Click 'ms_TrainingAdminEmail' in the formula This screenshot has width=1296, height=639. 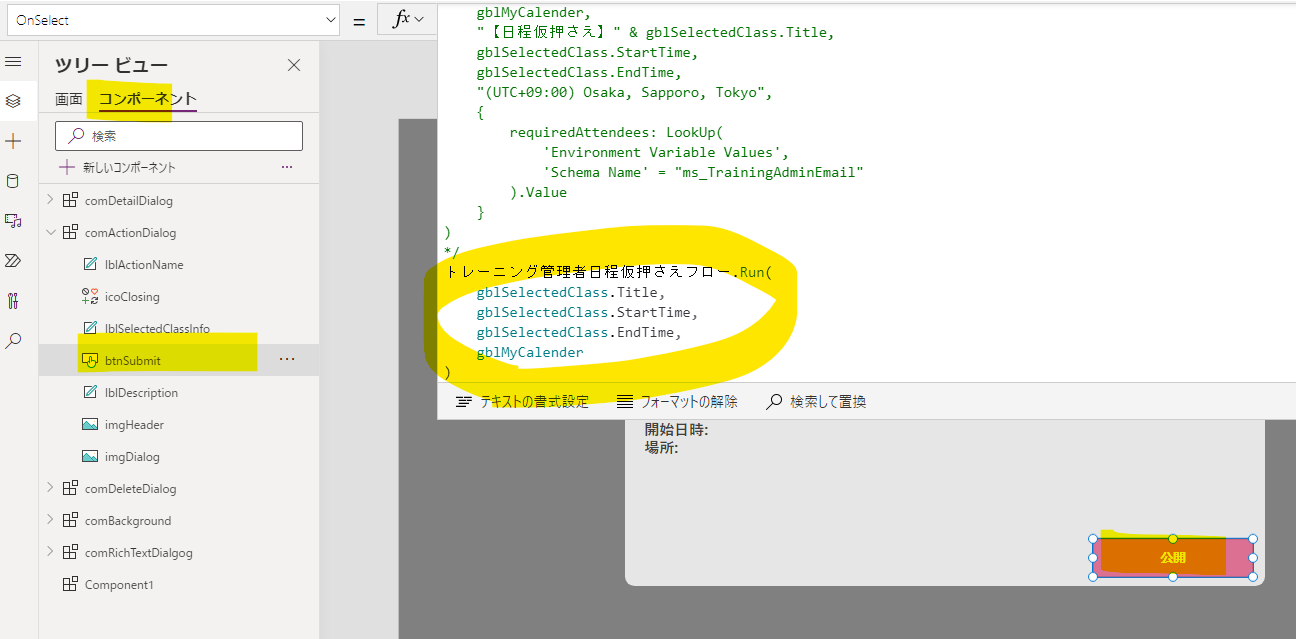[x=770, y=172]
